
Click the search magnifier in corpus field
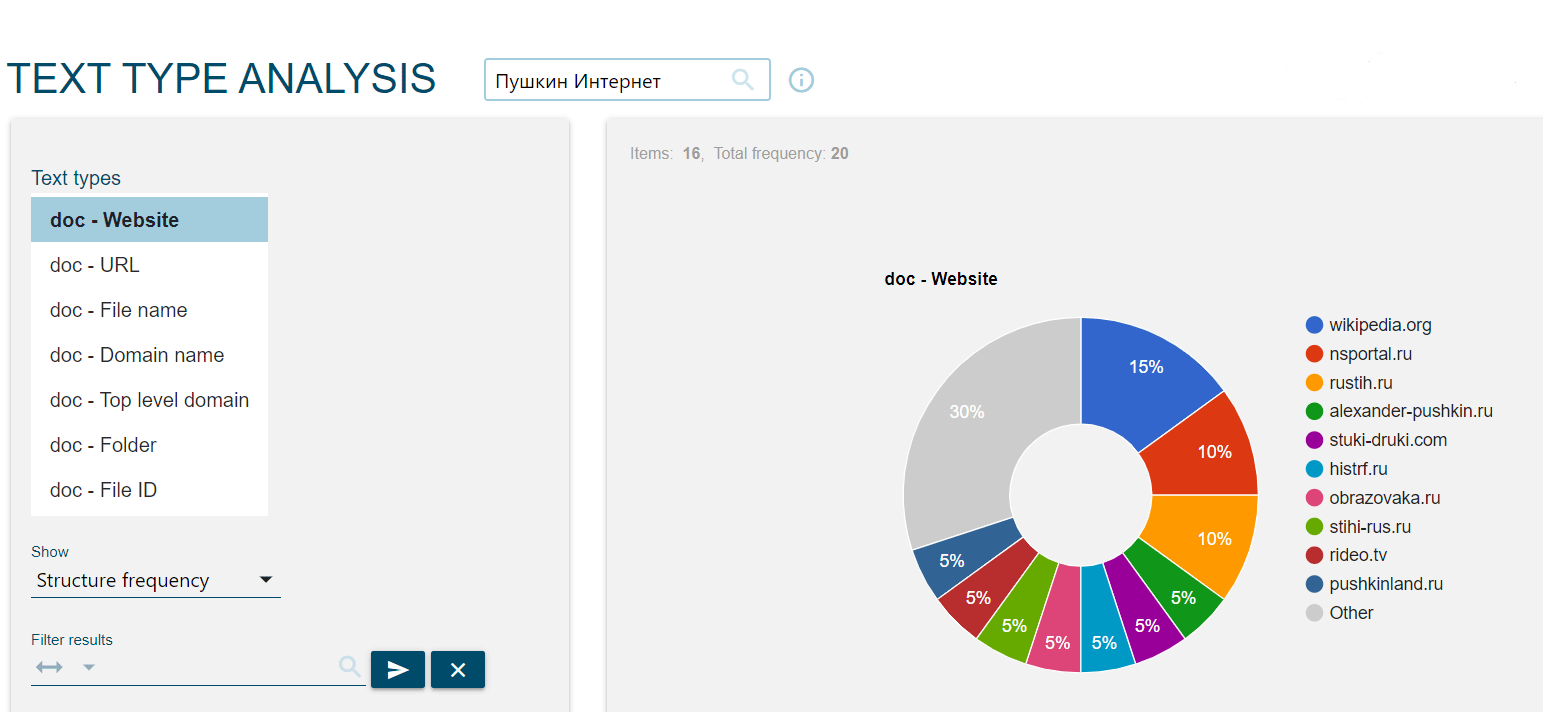(742, 80)
